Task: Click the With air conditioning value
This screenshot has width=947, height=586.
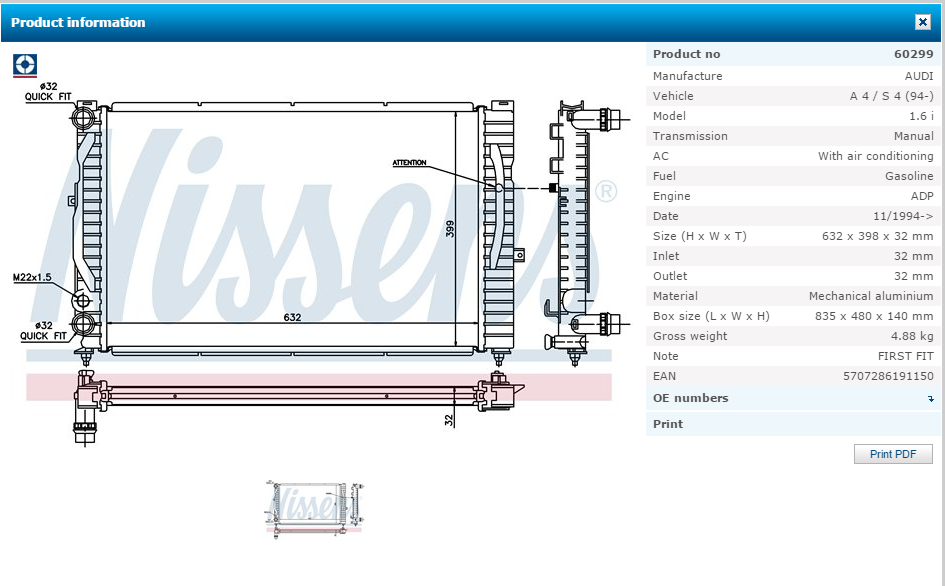Action: pyautogui.click(x=875, y=156)
